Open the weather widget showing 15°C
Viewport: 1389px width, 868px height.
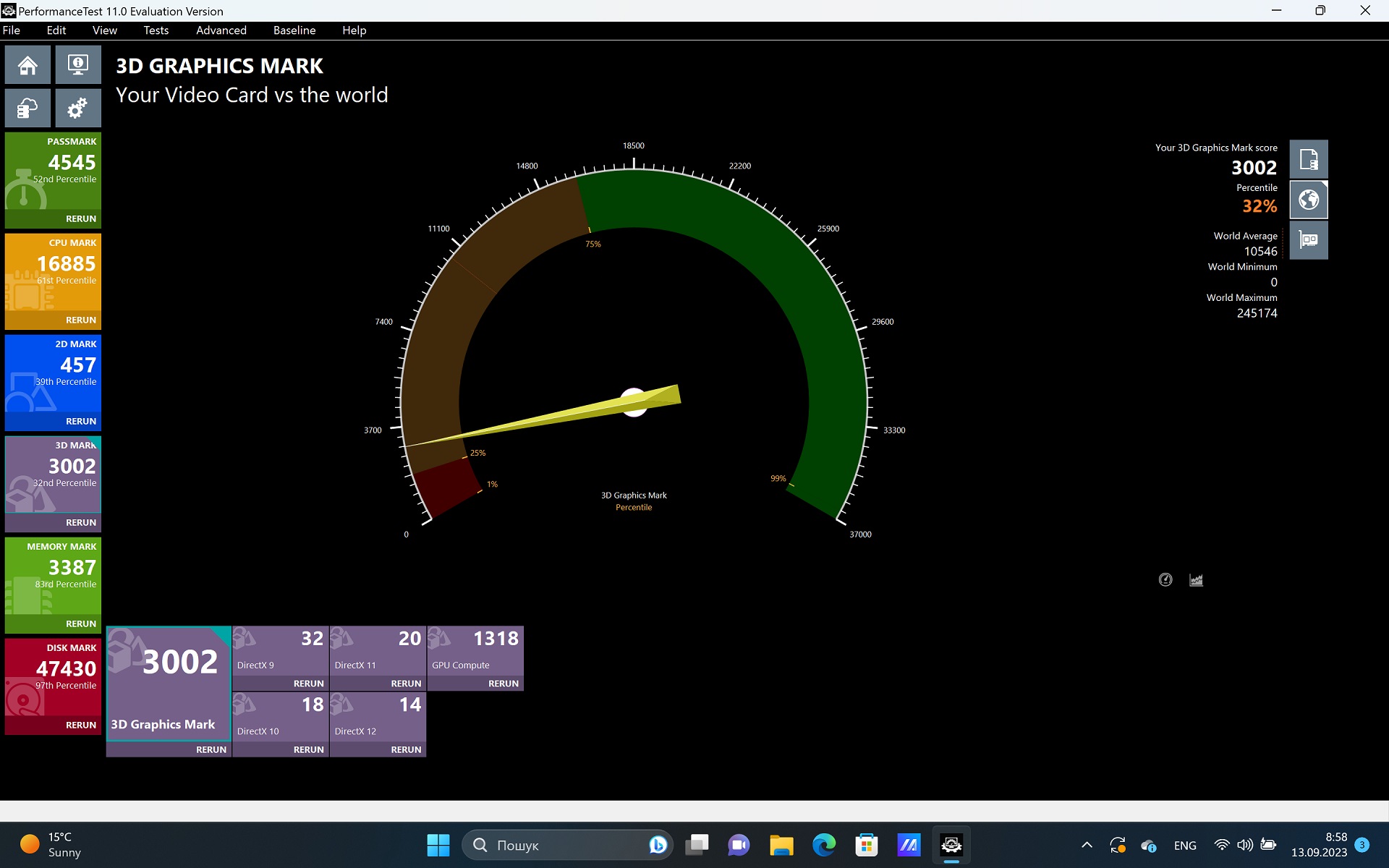(50, 845)
